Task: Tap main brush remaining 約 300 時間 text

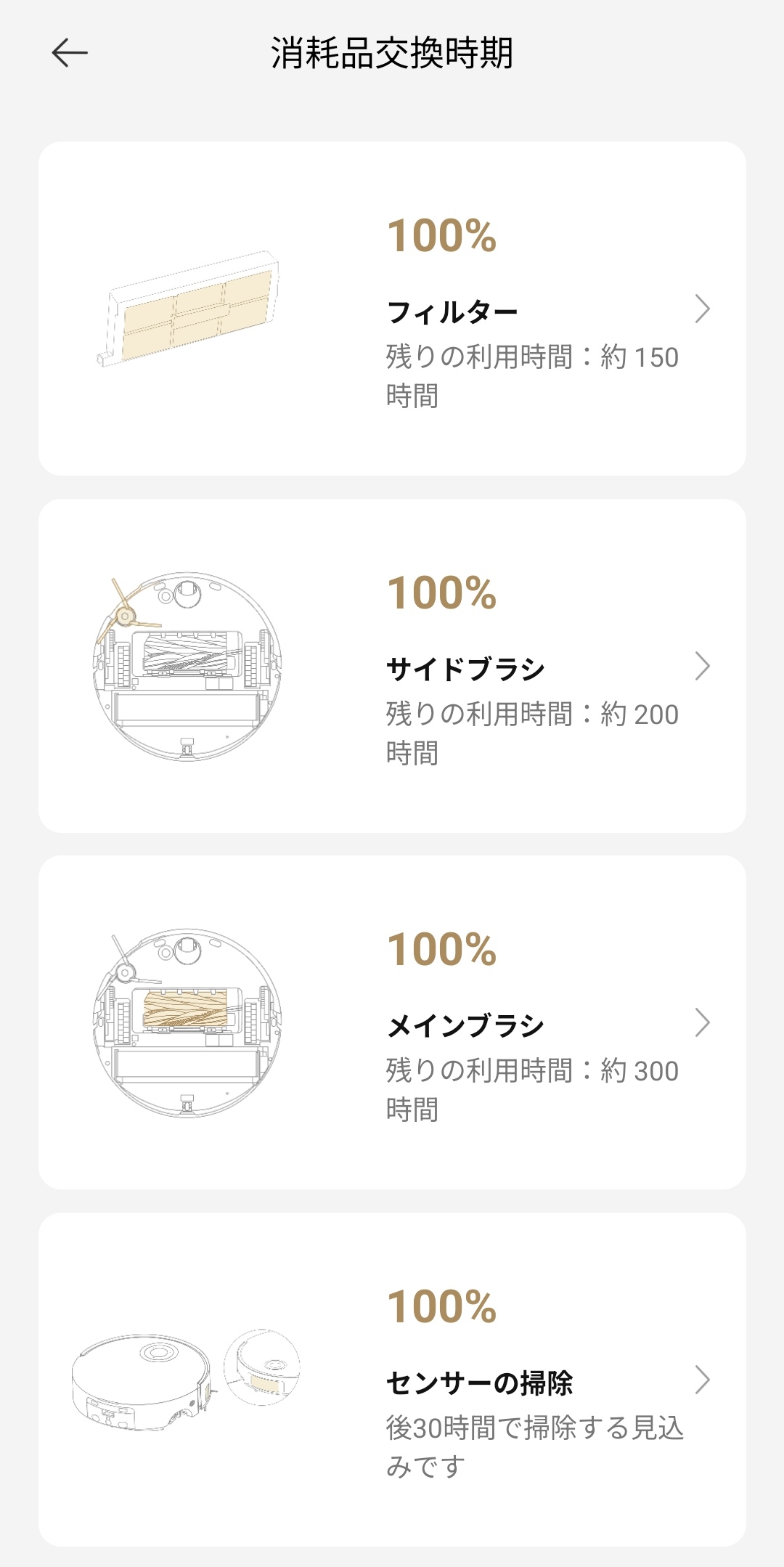Action: click(531, 1090)
